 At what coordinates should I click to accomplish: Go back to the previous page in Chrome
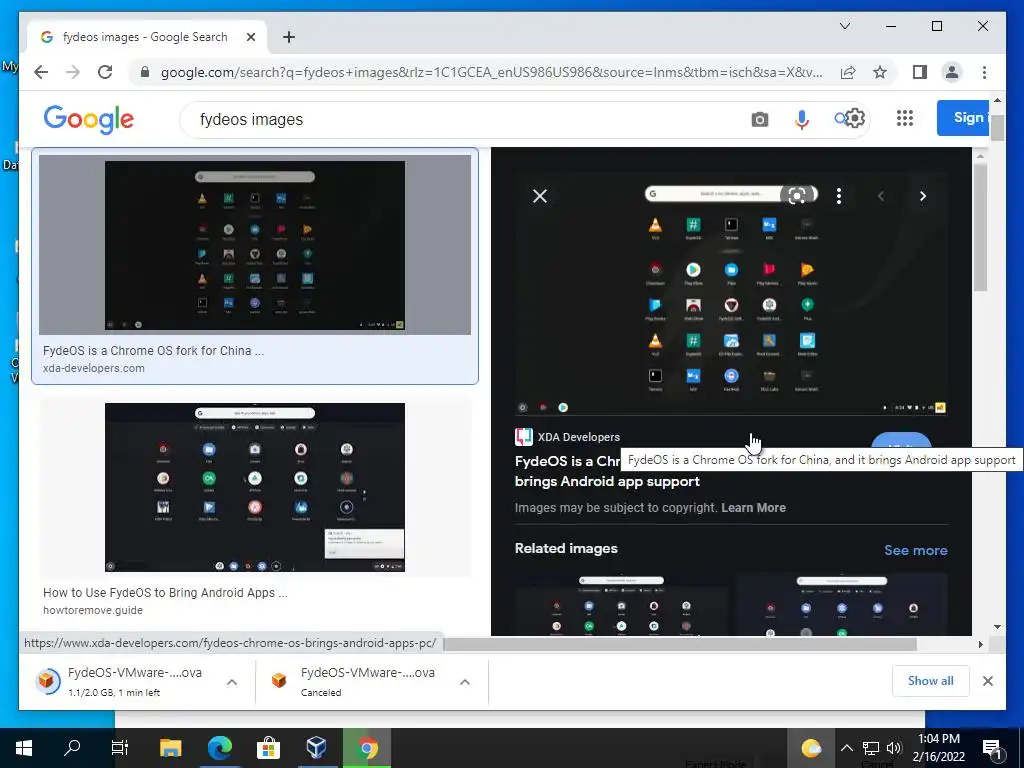[x=41, y=72]
